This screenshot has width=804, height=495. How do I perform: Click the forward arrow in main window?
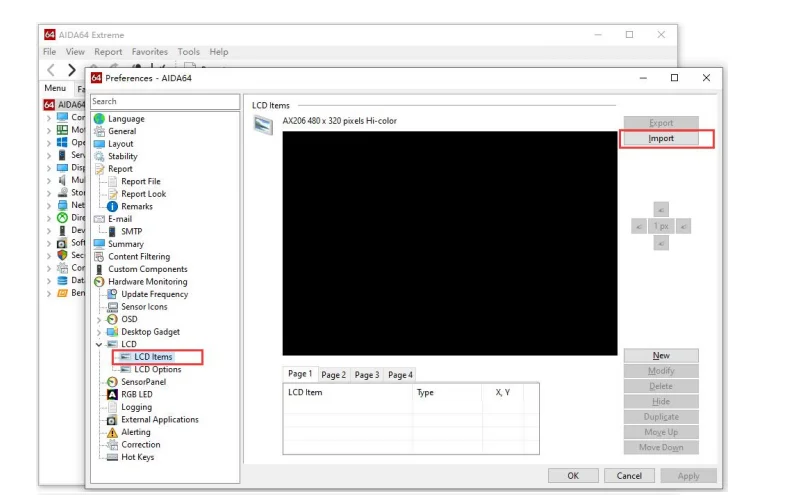[x=72, y=70]
